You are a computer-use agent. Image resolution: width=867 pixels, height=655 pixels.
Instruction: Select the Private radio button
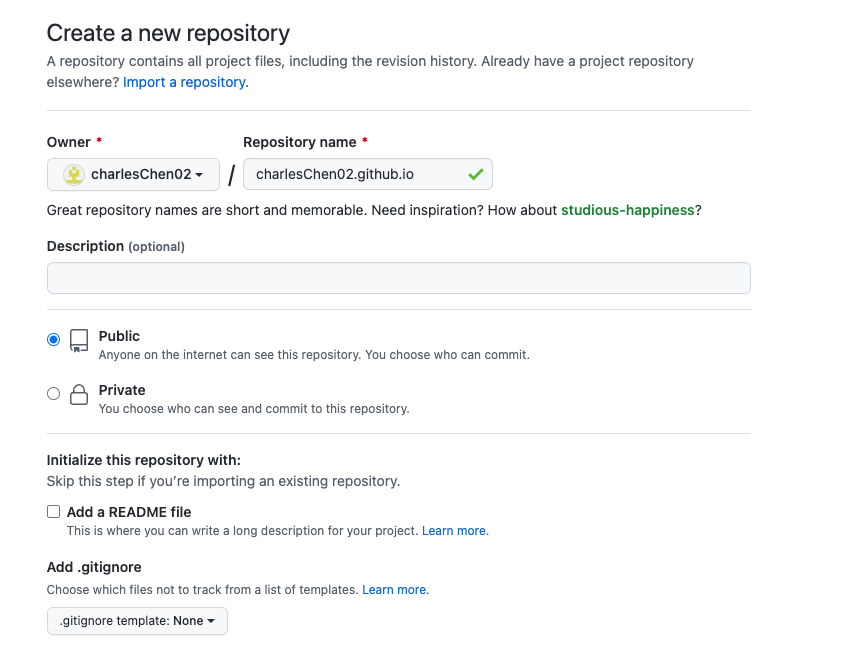tap(54, 394)
